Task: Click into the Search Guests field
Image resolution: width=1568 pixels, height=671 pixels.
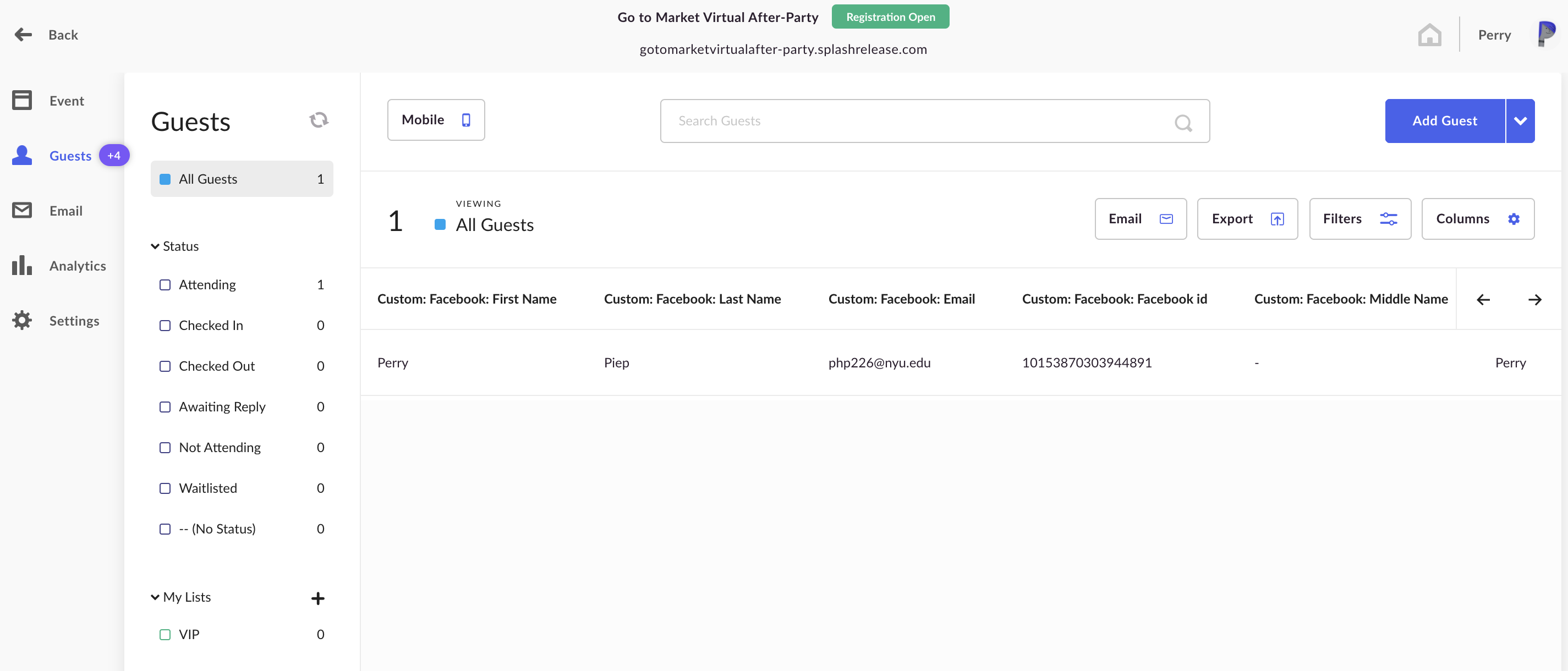Action: point(934,121)
